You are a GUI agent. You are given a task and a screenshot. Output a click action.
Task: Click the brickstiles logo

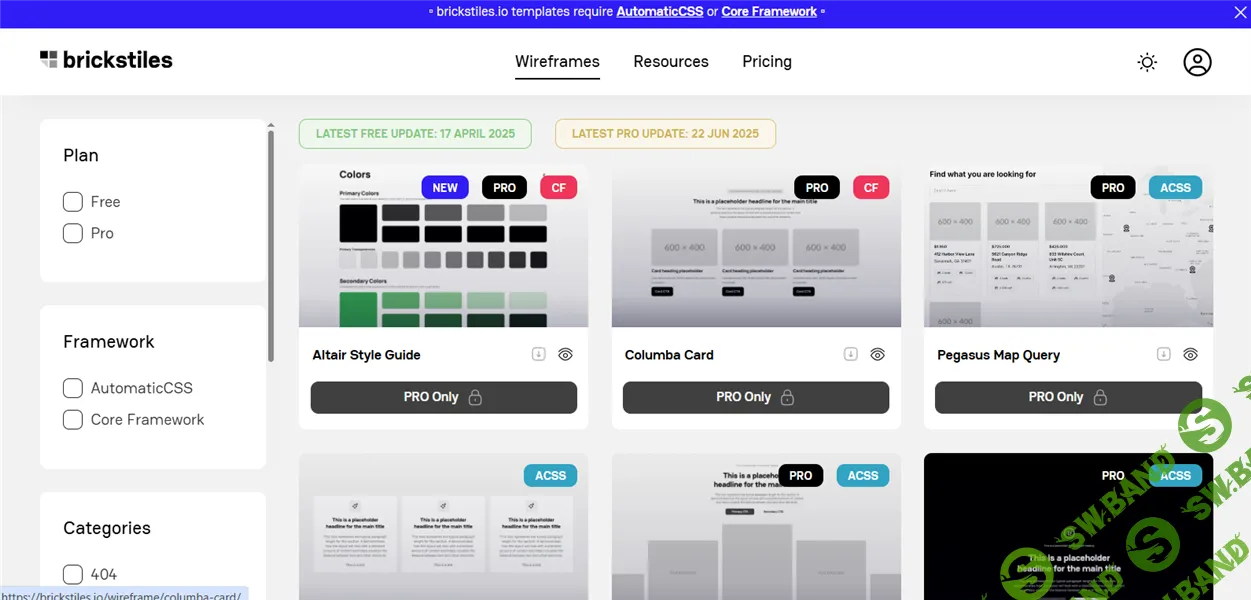[x=105, y=59]
